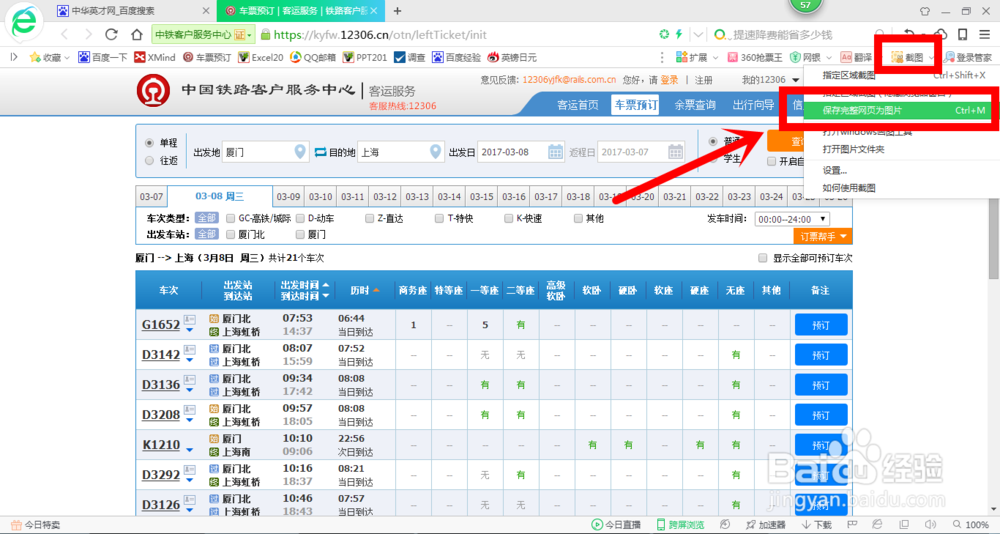Go to the browser home page icon

coord(136,34)
